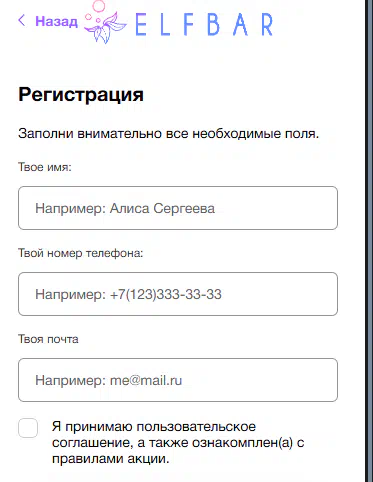Click the Регистрация heading
The image size is (373, 482).
point(81,95)
